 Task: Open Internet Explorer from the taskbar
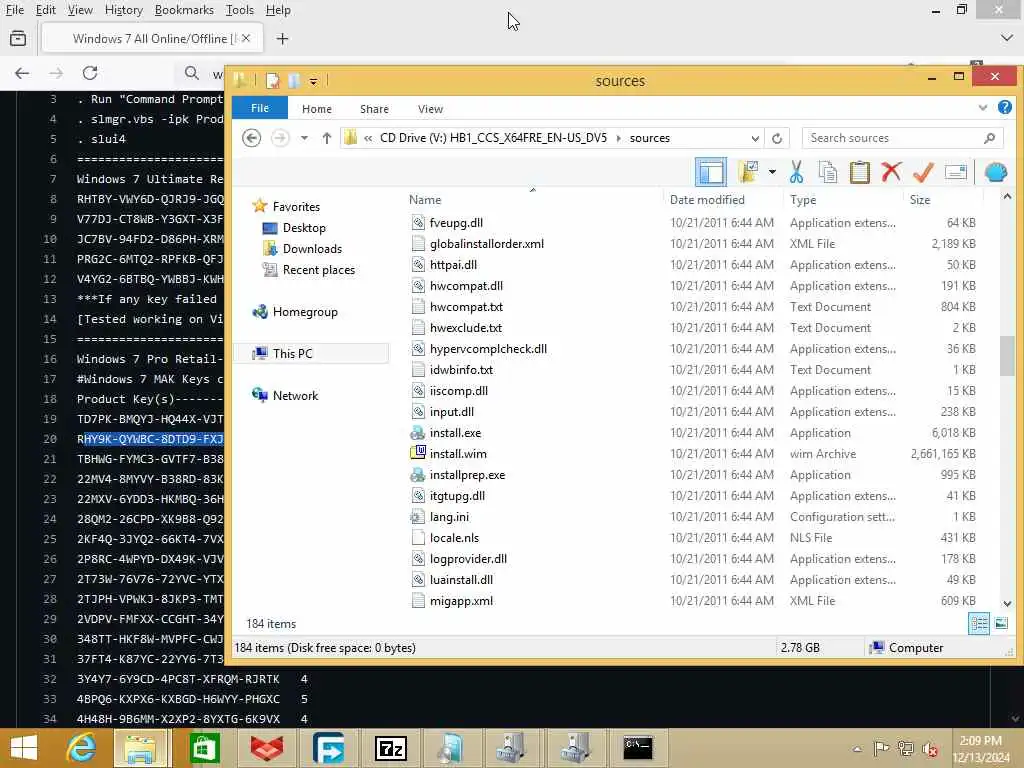(81, 748)
